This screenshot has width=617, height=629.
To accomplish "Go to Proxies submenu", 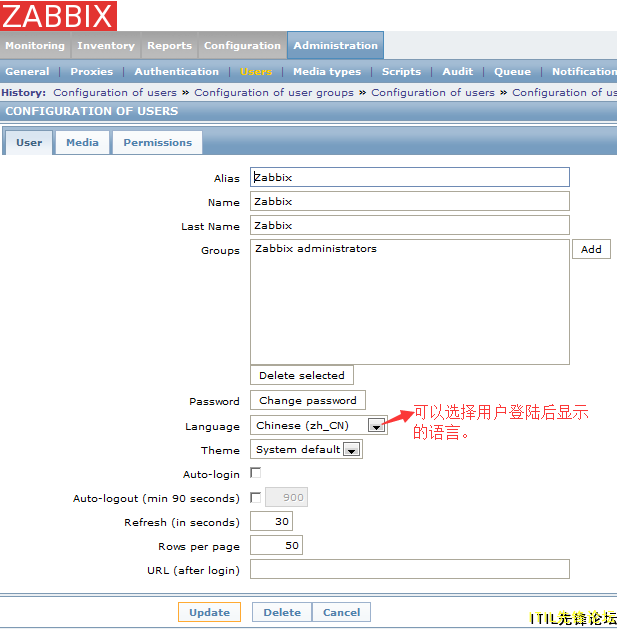I will coord(91,71).
